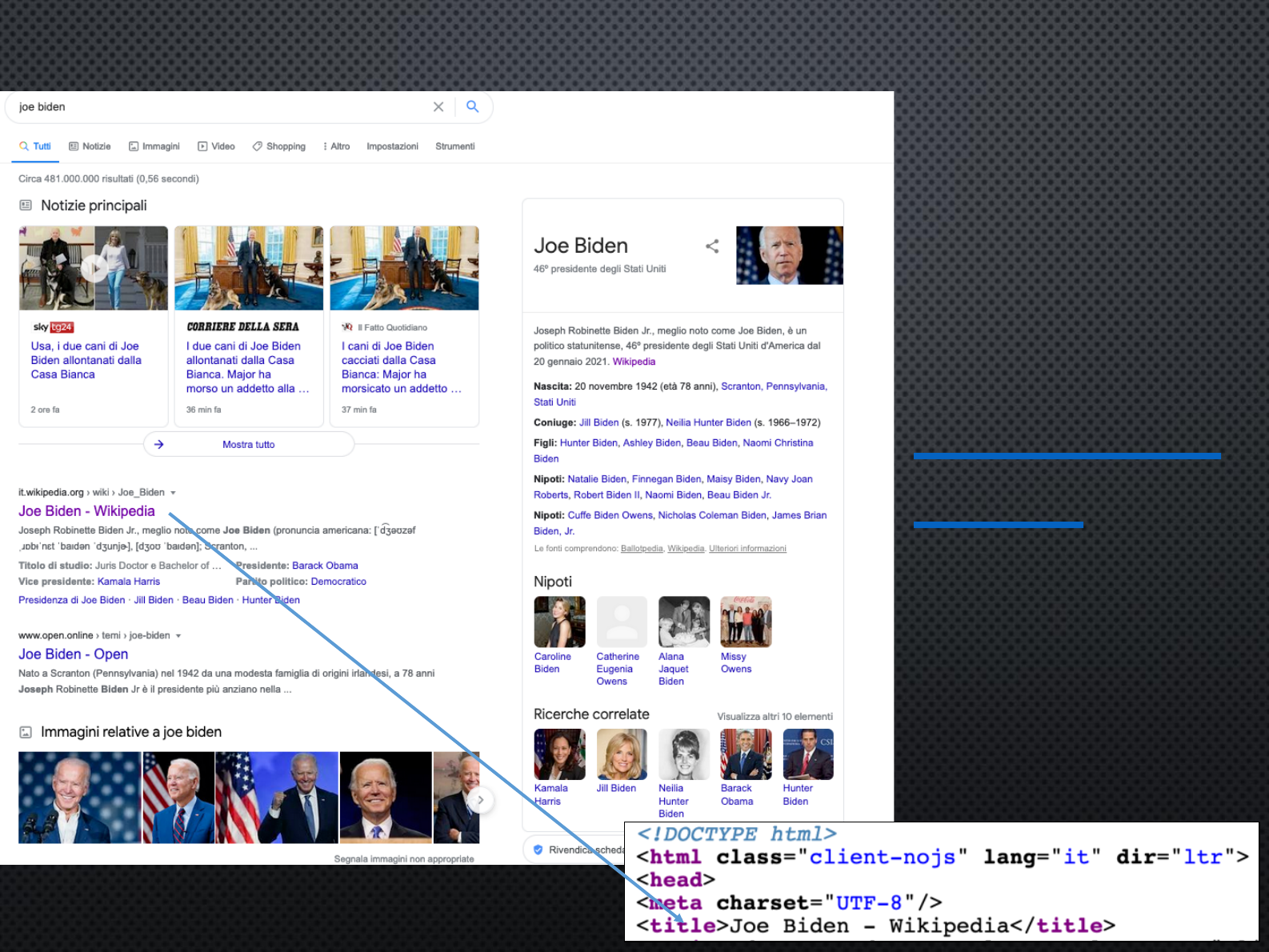Viewport: 1269px width, 952px height.
Task: Click the Ballotpedia source link
Action: coord(642,549)
